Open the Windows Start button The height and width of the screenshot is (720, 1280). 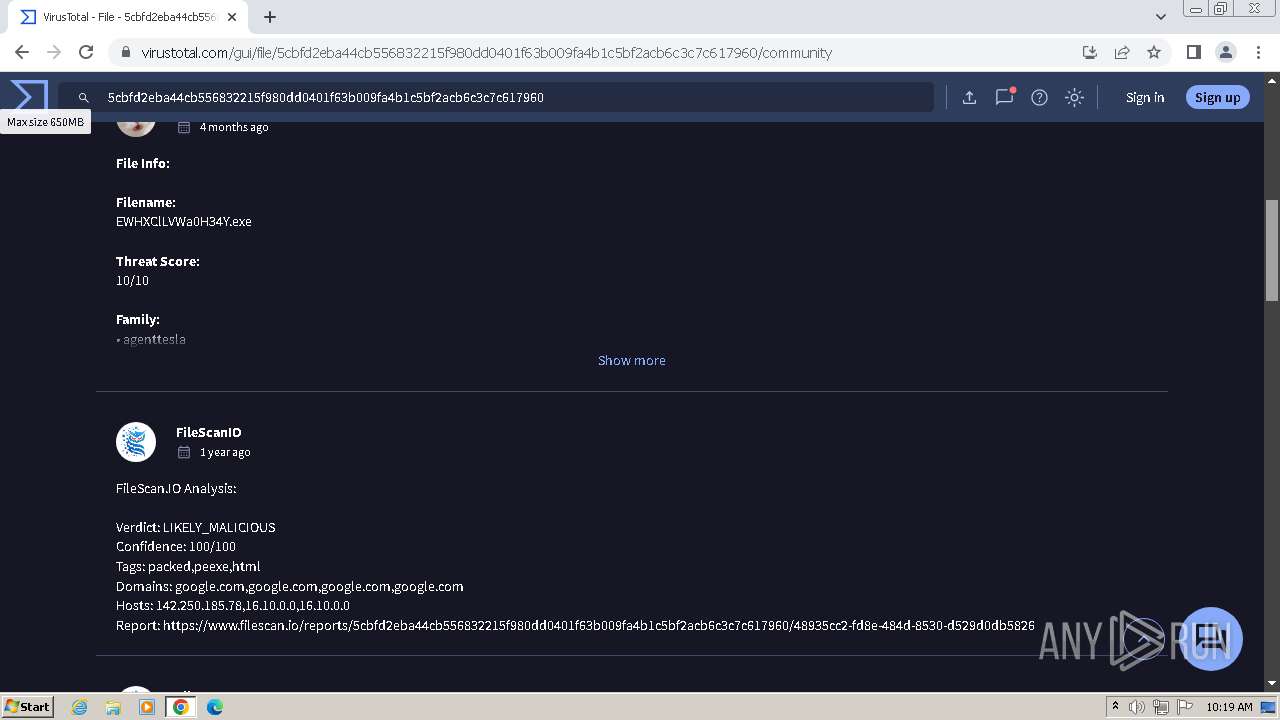(27, 706)
